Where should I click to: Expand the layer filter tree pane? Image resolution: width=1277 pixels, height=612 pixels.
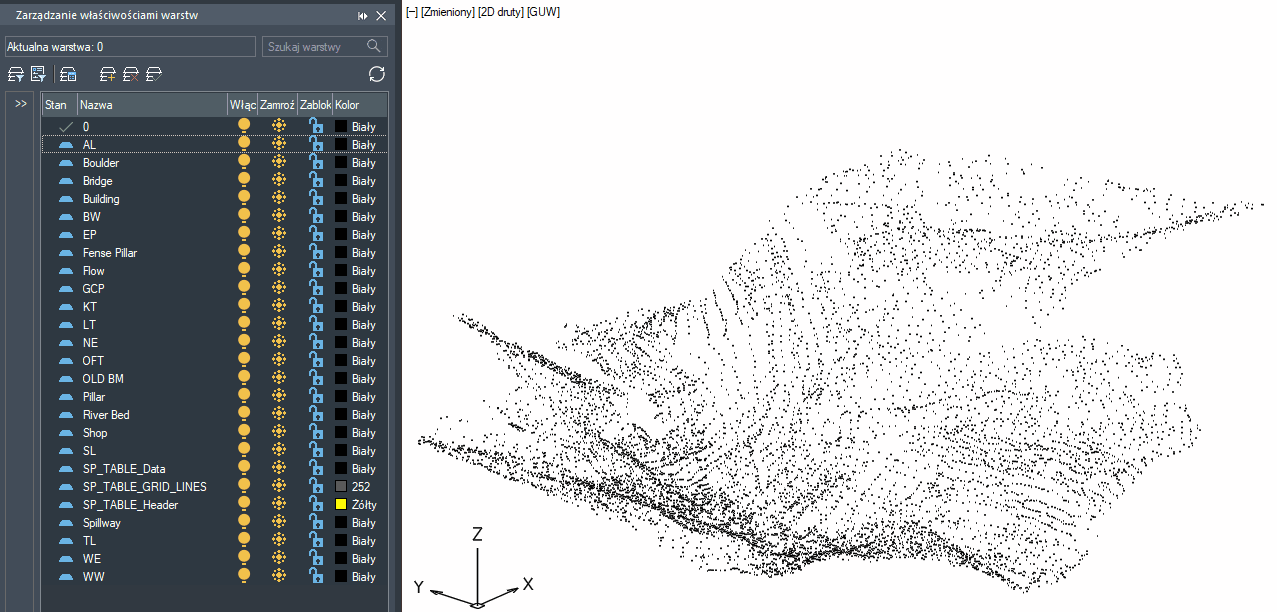pyautogui.click(x=21, y=104)
